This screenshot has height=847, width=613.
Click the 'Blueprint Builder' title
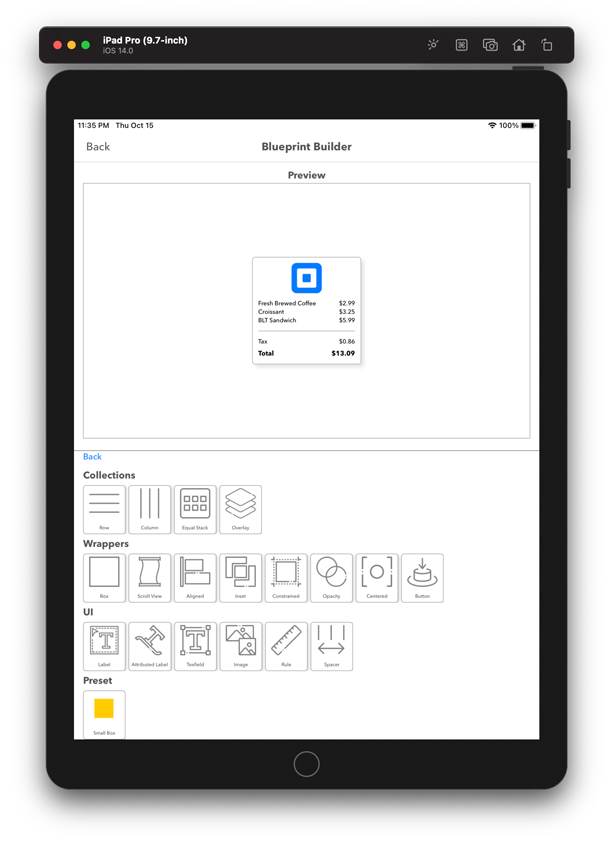(306, 147)
